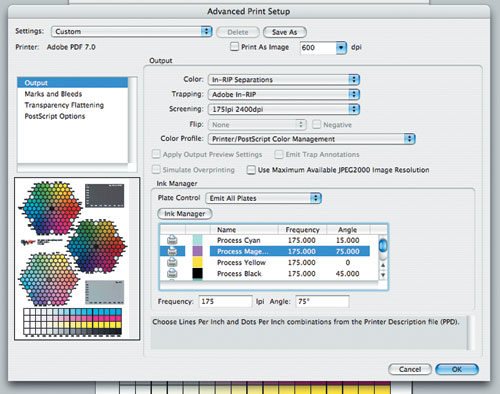Click the magenta ink color swatch
This screenshot has height=394, width=500.
point(197,251)
